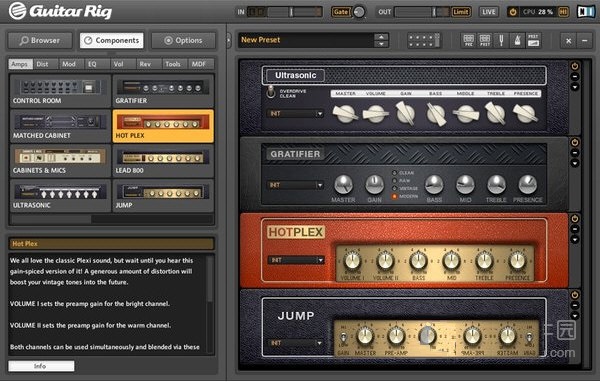Select the Gratifier Modern mode
Image resolution: width=600 pixels, height=382 pixels.
395,196
